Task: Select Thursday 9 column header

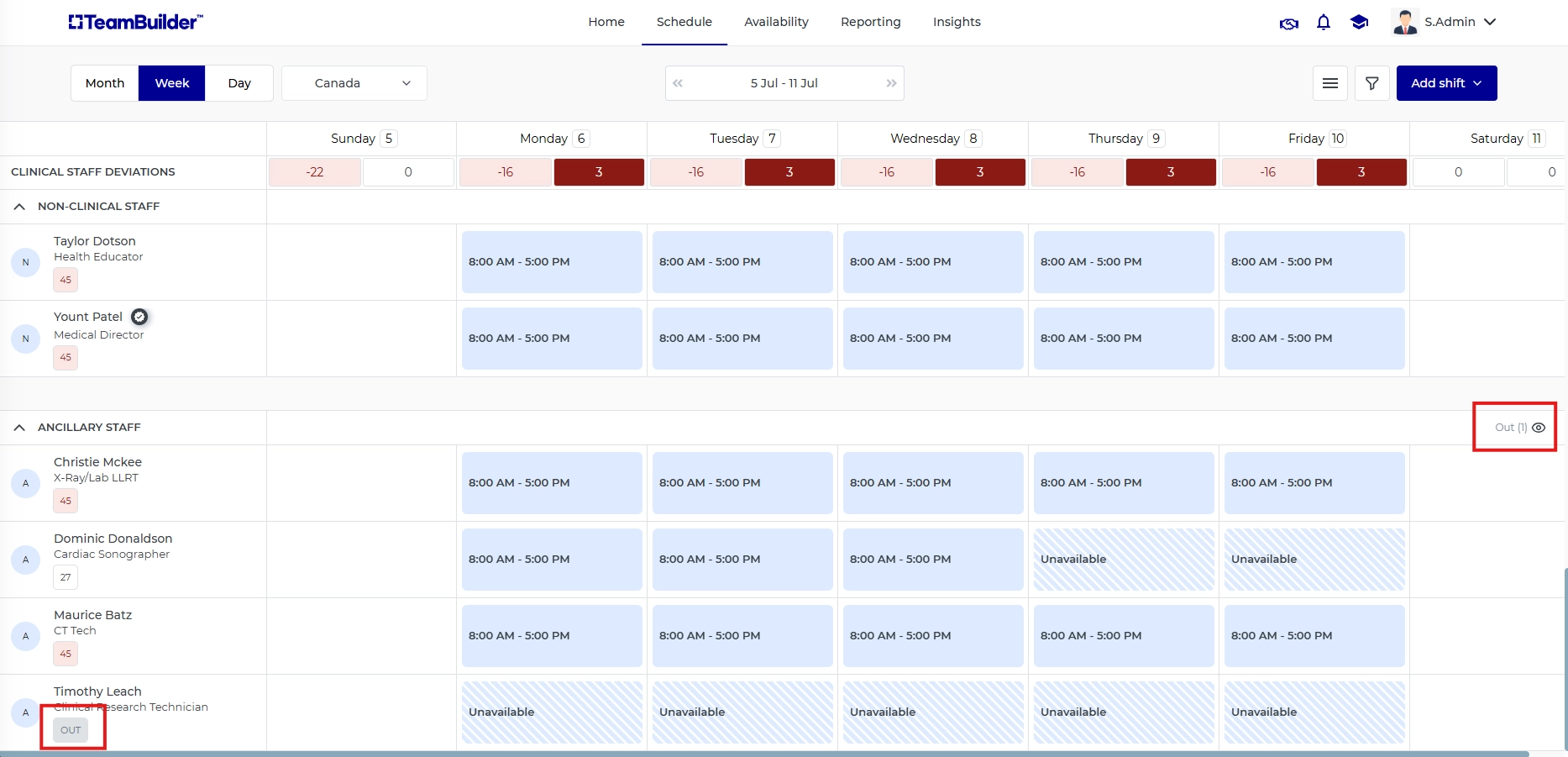Action: tap(1124, 139)
